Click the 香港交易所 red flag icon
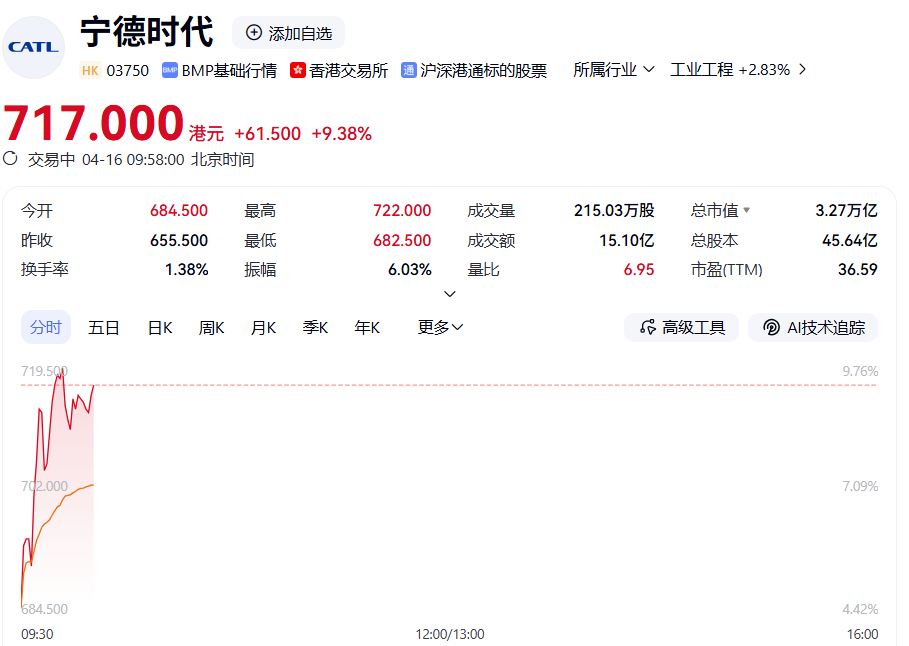Screen dimensions: 909x646 coord(298,70)
